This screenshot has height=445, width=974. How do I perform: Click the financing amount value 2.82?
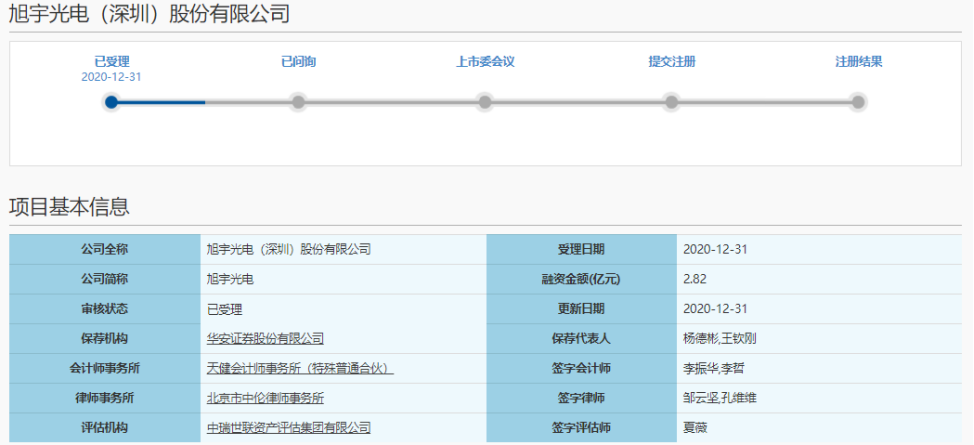[x=694, y=279]
